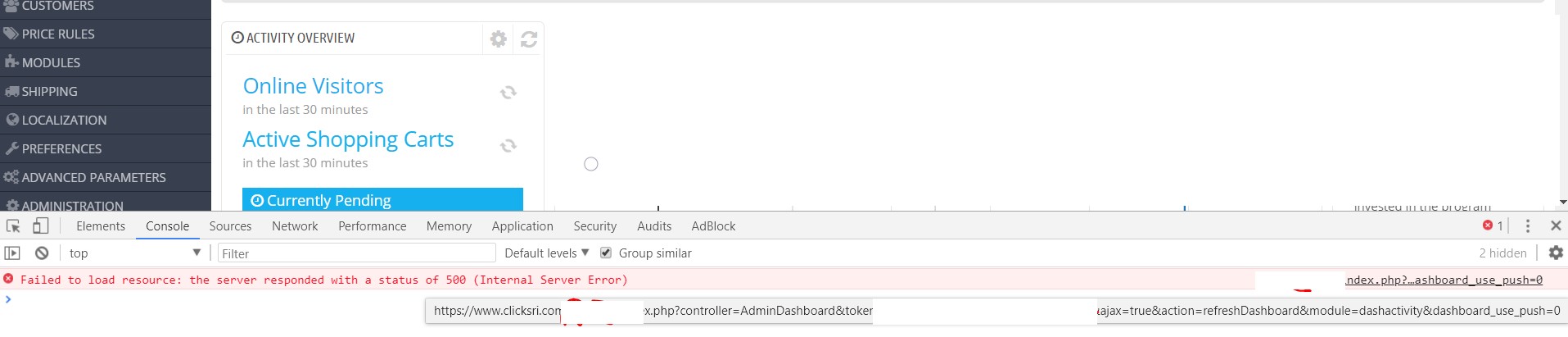Toggle the device toolbar icon
This screenshot has width=1568, height=337.
41,226
